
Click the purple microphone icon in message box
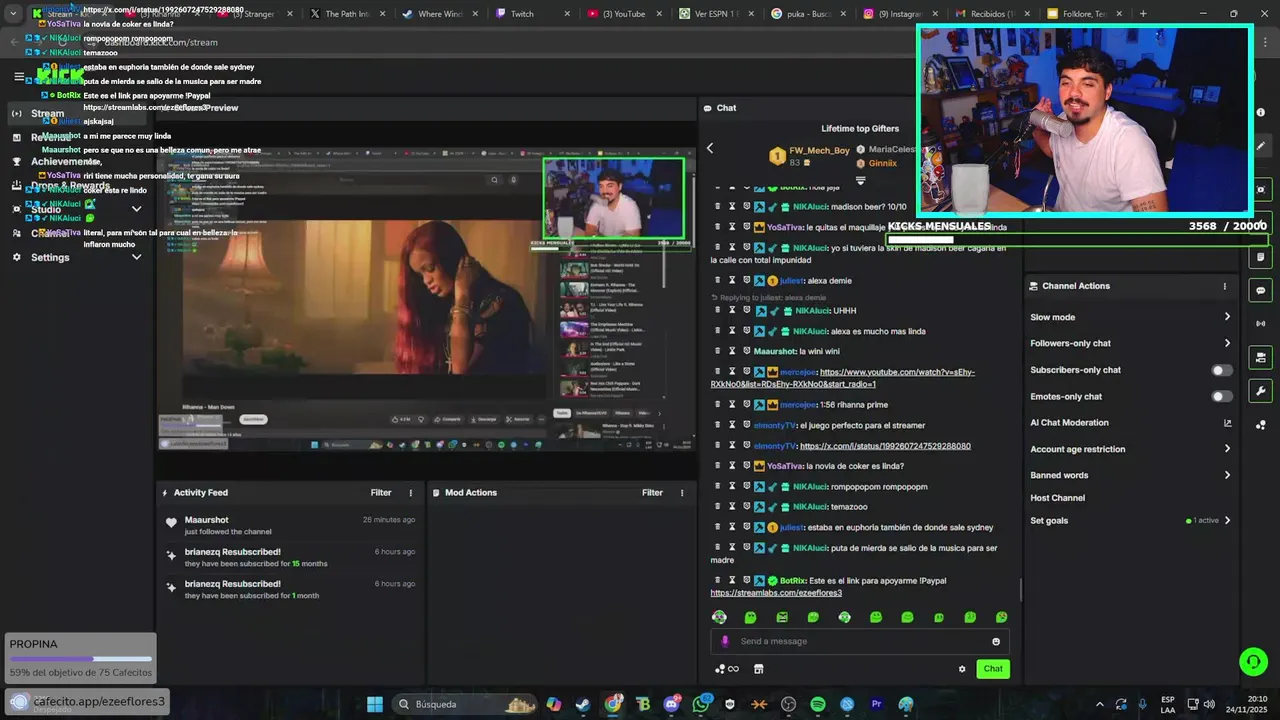(x=725, y=641)
